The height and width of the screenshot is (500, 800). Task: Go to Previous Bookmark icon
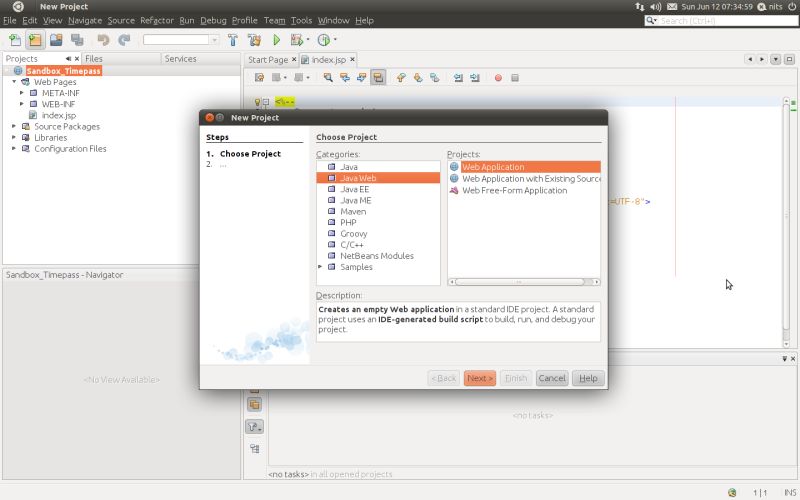coord(401,78)
